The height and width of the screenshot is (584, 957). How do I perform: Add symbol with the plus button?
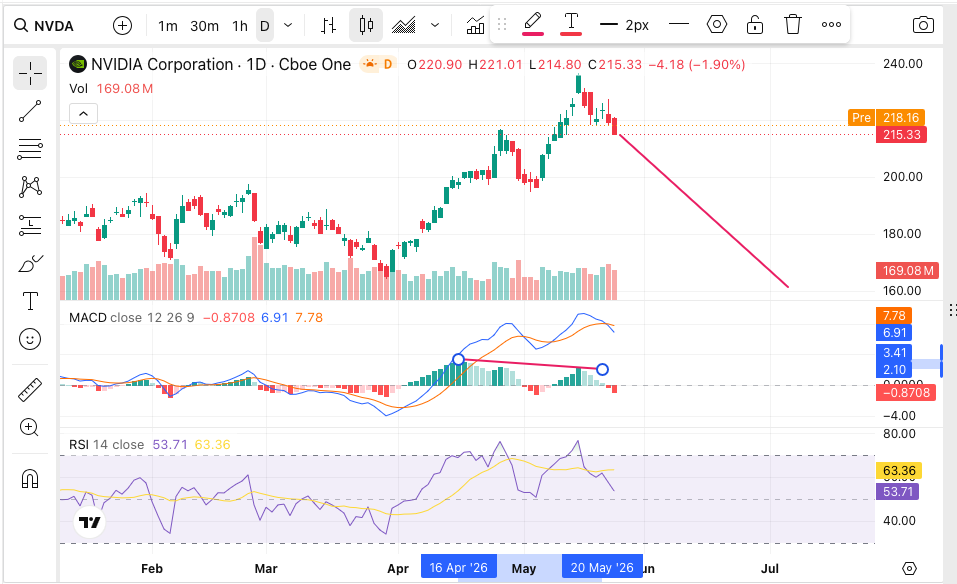(x=123, y=26)
